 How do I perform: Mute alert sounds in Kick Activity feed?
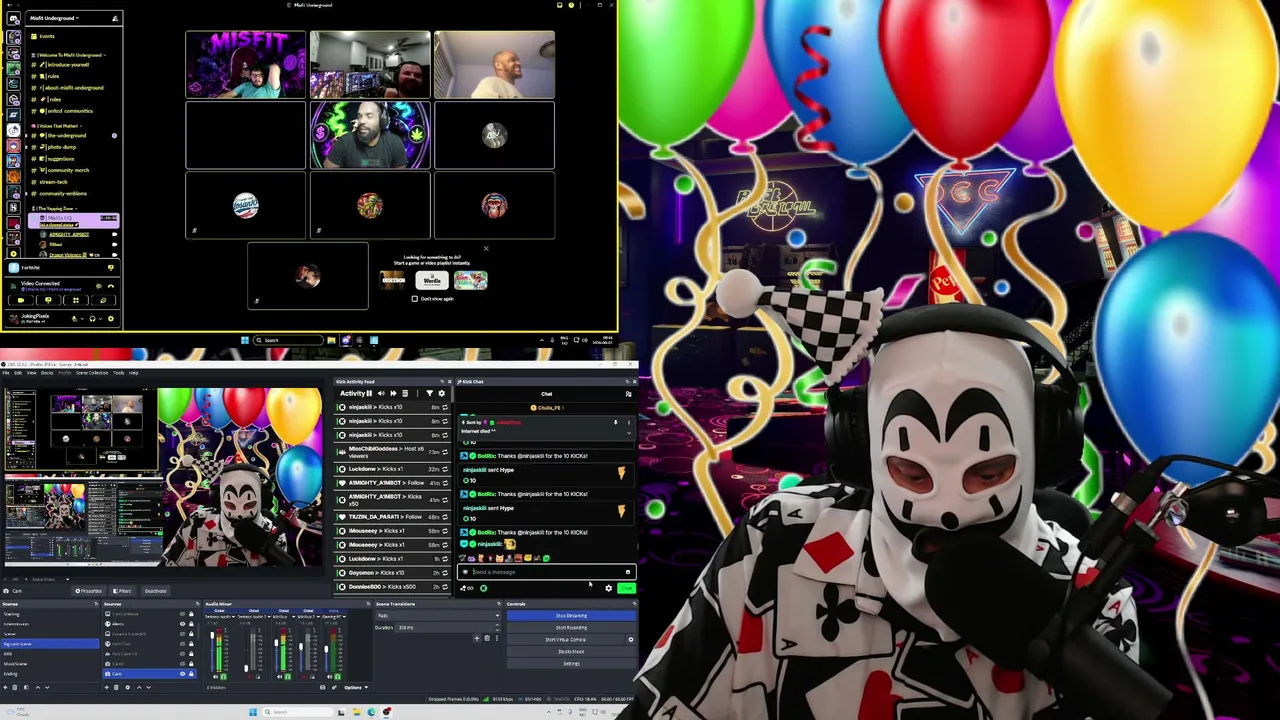[x=381, y=393]
